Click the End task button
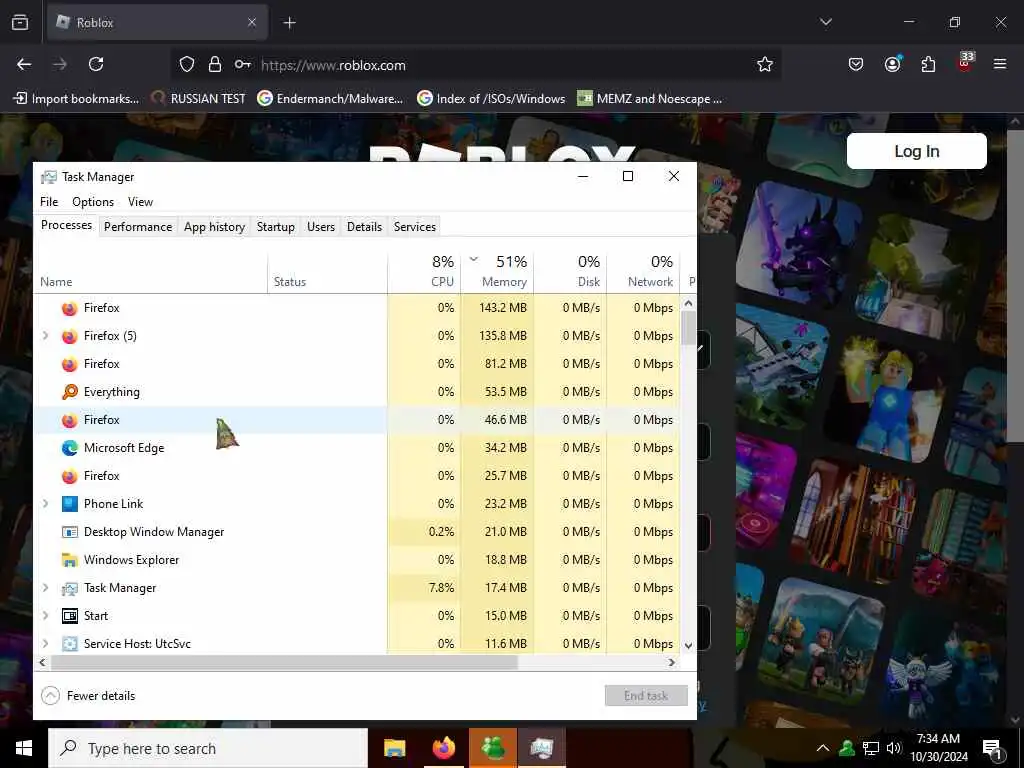Viewport: 1024px width, 768px height. tap(646, 696)
